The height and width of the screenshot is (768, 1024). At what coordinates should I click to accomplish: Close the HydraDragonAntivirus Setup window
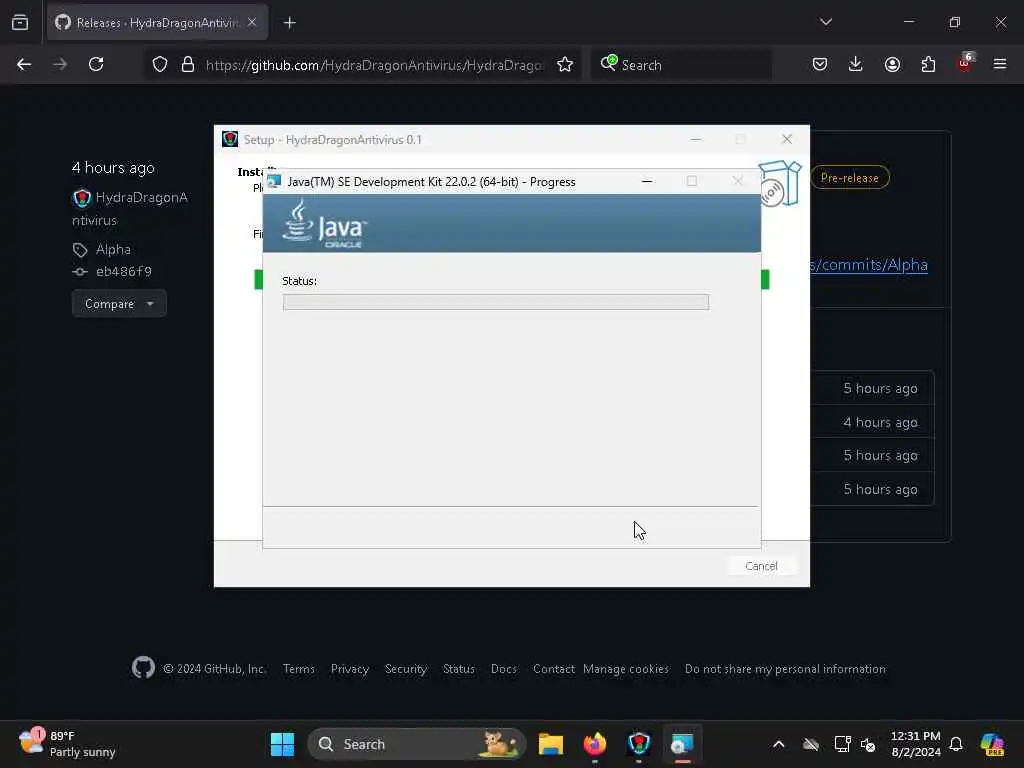pyautogui.click(x=787, y=140)
